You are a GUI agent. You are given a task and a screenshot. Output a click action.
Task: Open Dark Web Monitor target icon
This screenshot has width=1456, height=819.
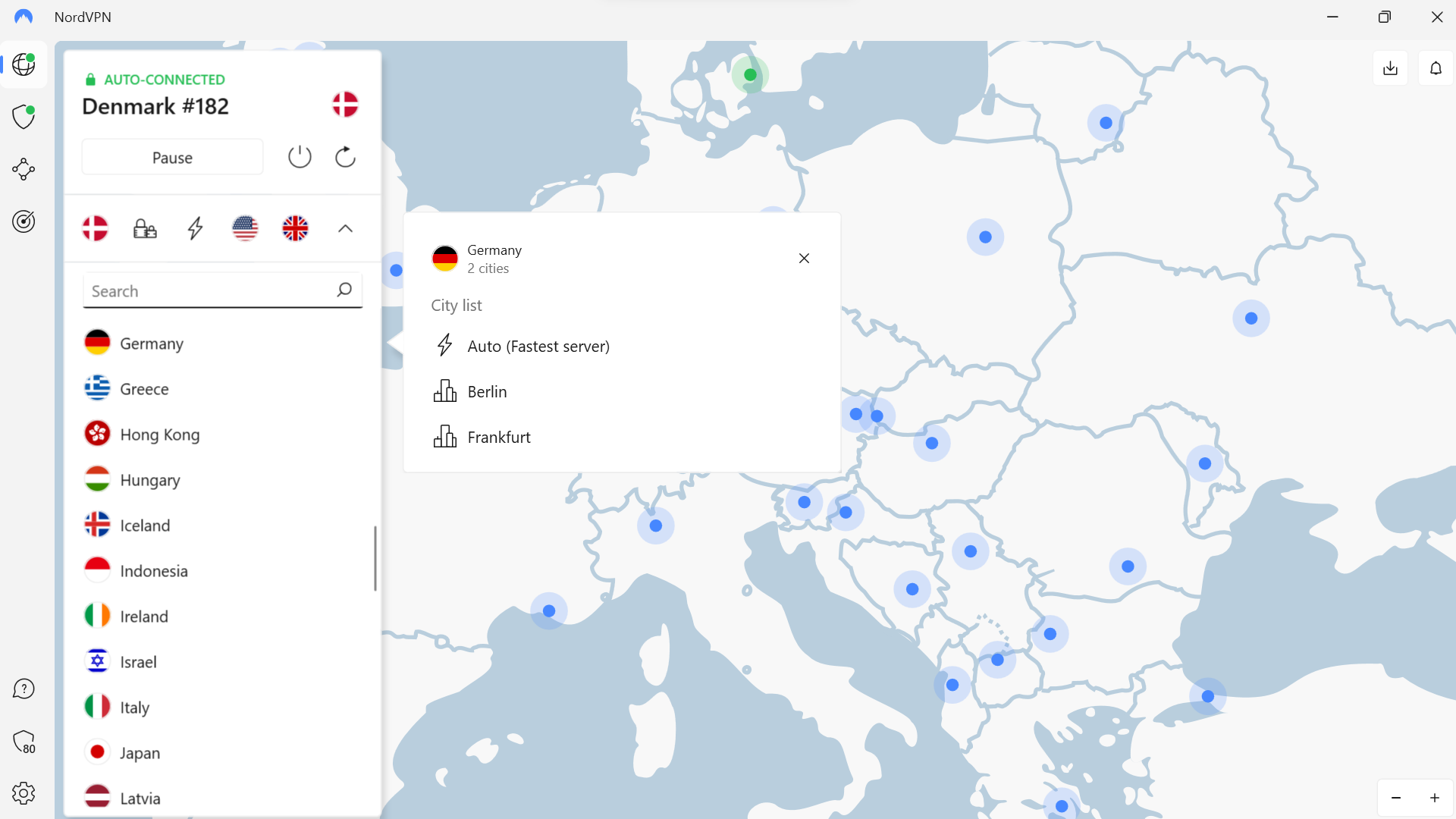(24, 221)
